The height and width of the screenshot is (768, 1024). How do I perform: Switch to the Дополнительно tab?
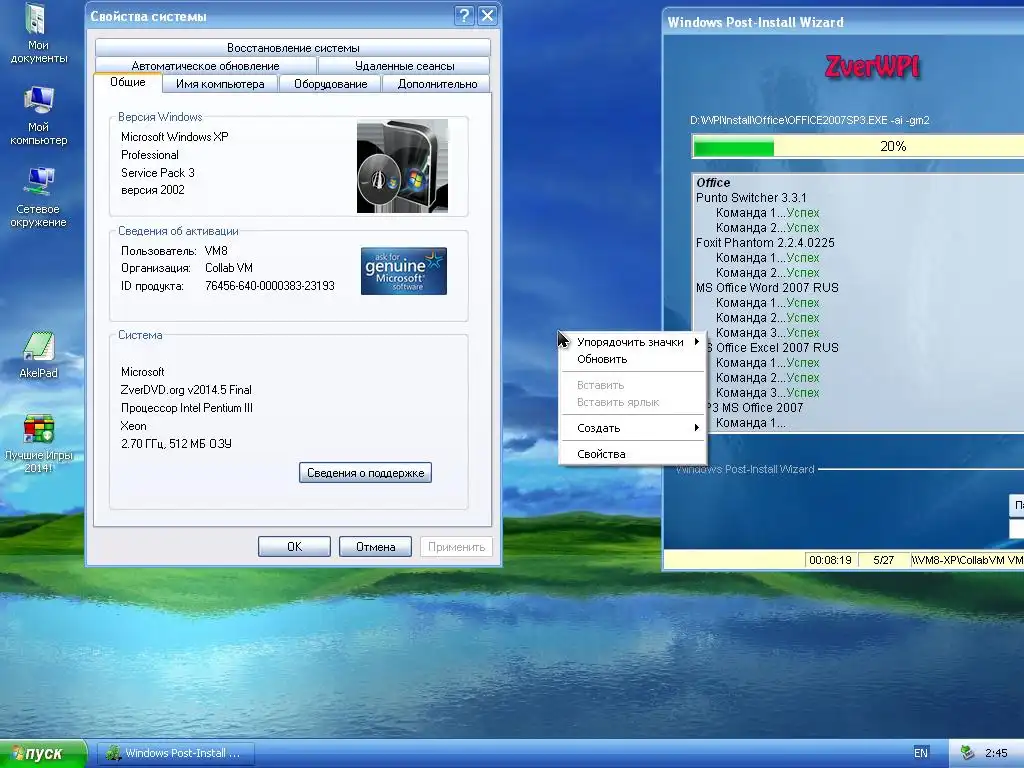437,84
